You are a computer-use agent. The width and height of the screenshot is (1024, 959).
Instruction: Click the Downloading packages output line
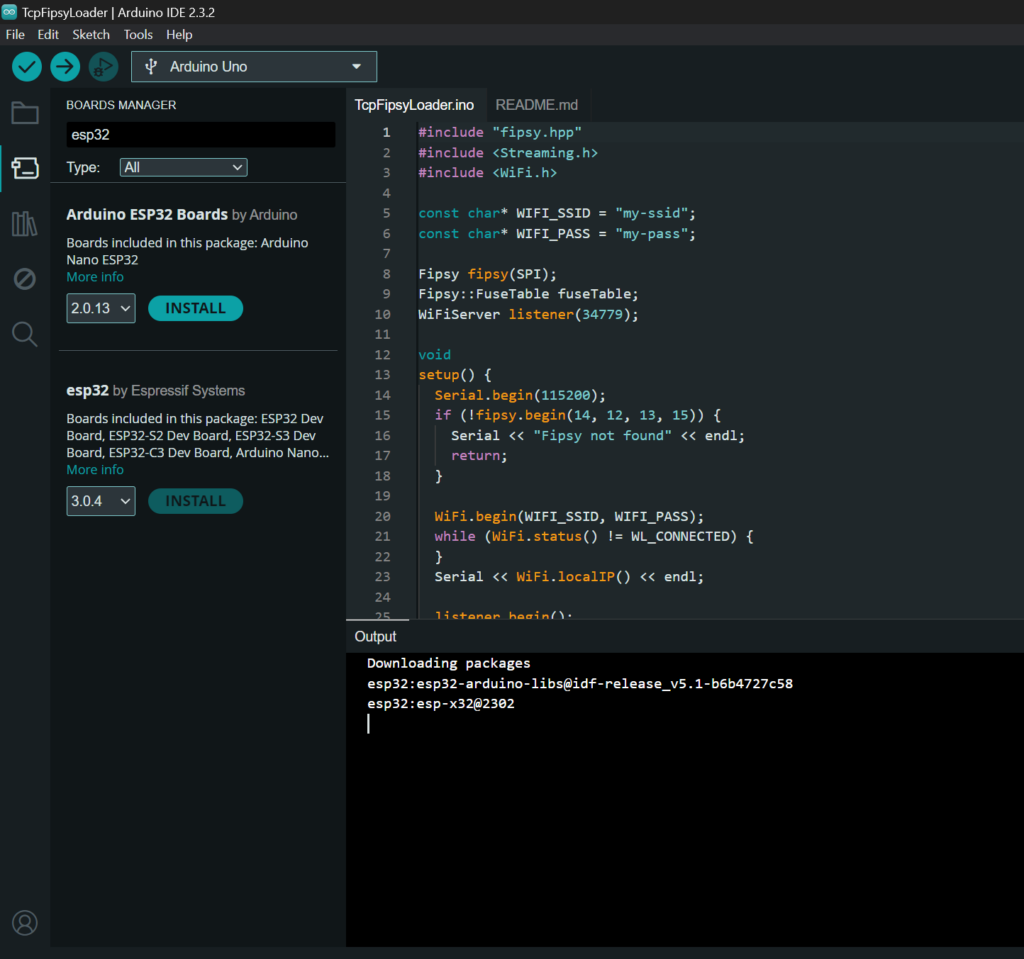448,663
